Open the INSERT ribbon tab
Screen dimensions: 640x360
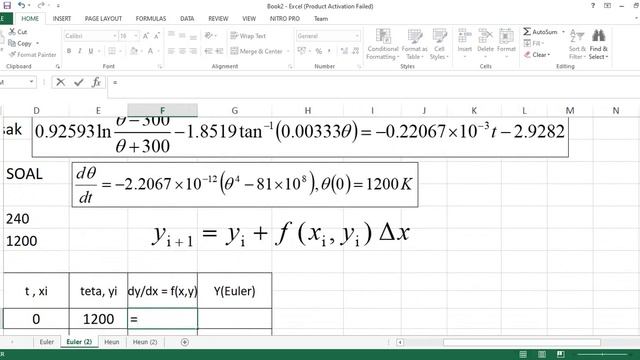pyautogui.click(x=62, y=19)
